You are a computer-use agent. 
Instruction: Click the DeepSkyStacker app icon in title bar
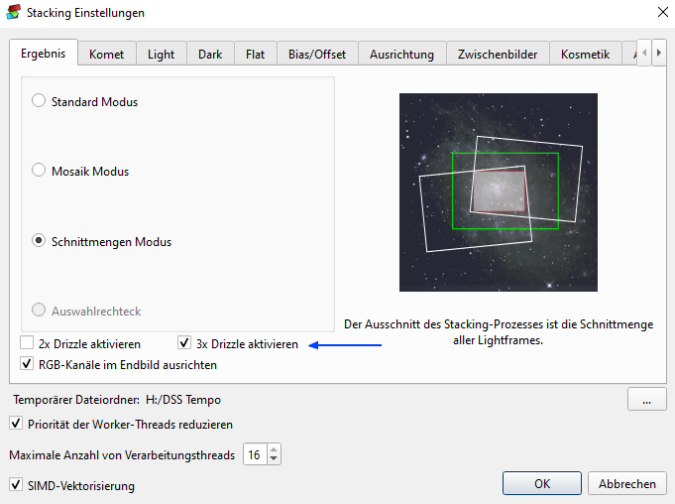[13, 13]
